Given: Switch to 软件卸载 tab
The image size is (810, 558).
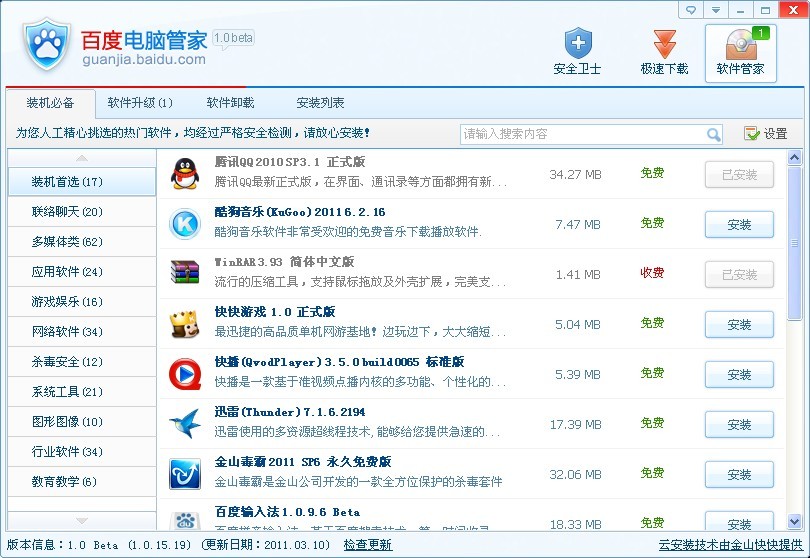Looking at the screenshot, I should (x=230, y=103).
